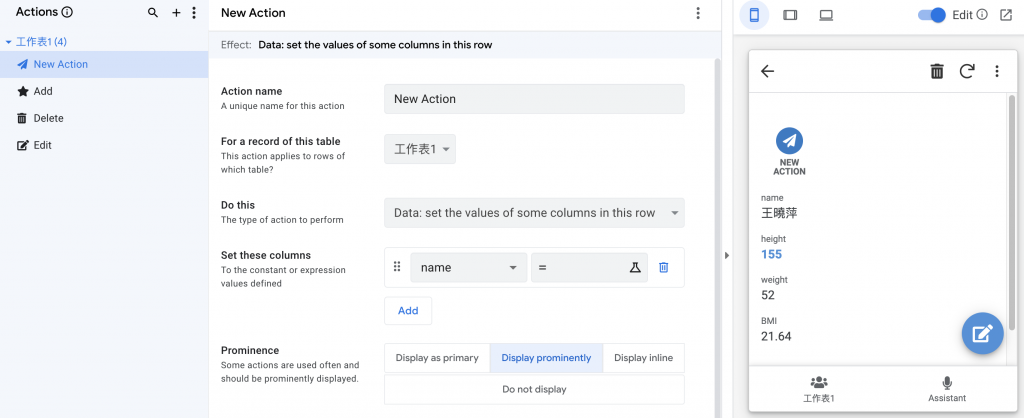The image size is (1024, 418).
Task: Expand the name column dropdown
Action: coord(467,268)
